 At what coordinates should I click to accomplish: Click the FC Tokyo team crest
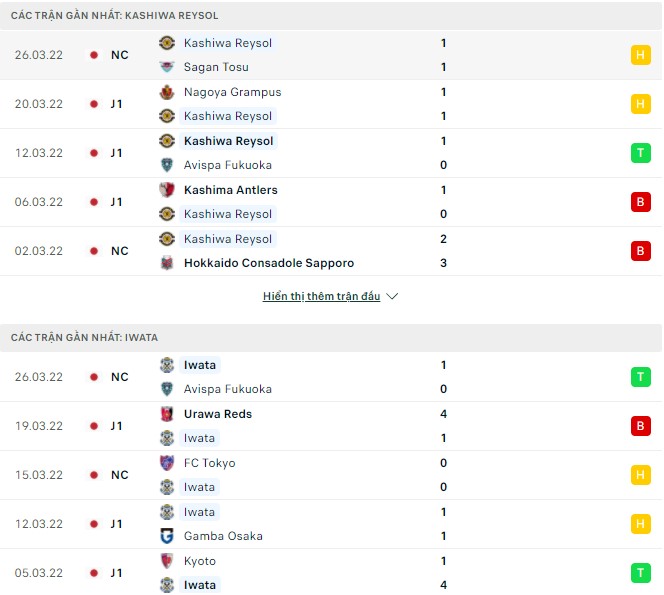[x=167, y=463]
